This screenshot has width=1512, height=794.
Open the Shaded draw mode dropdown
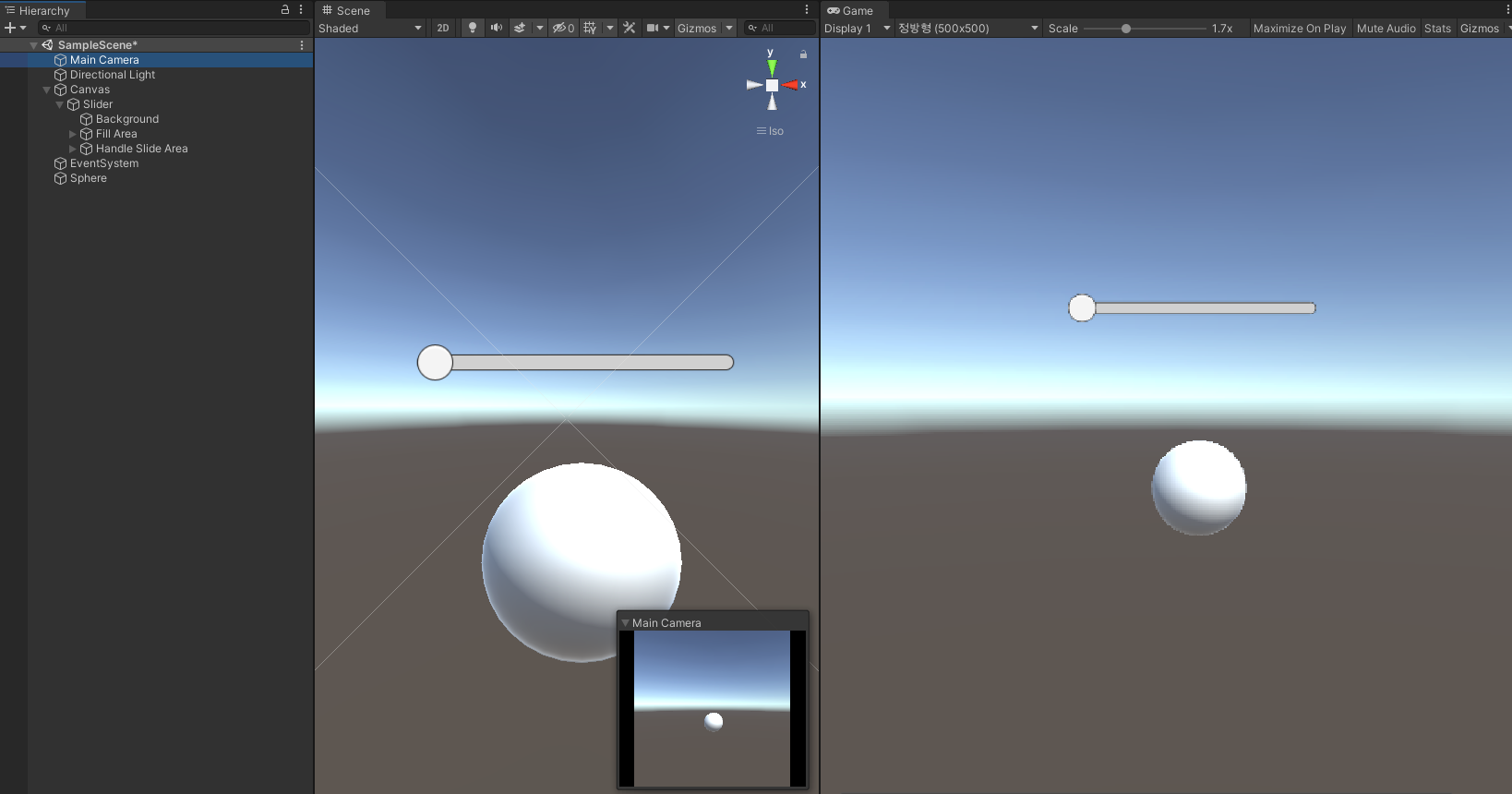(370, 28)
